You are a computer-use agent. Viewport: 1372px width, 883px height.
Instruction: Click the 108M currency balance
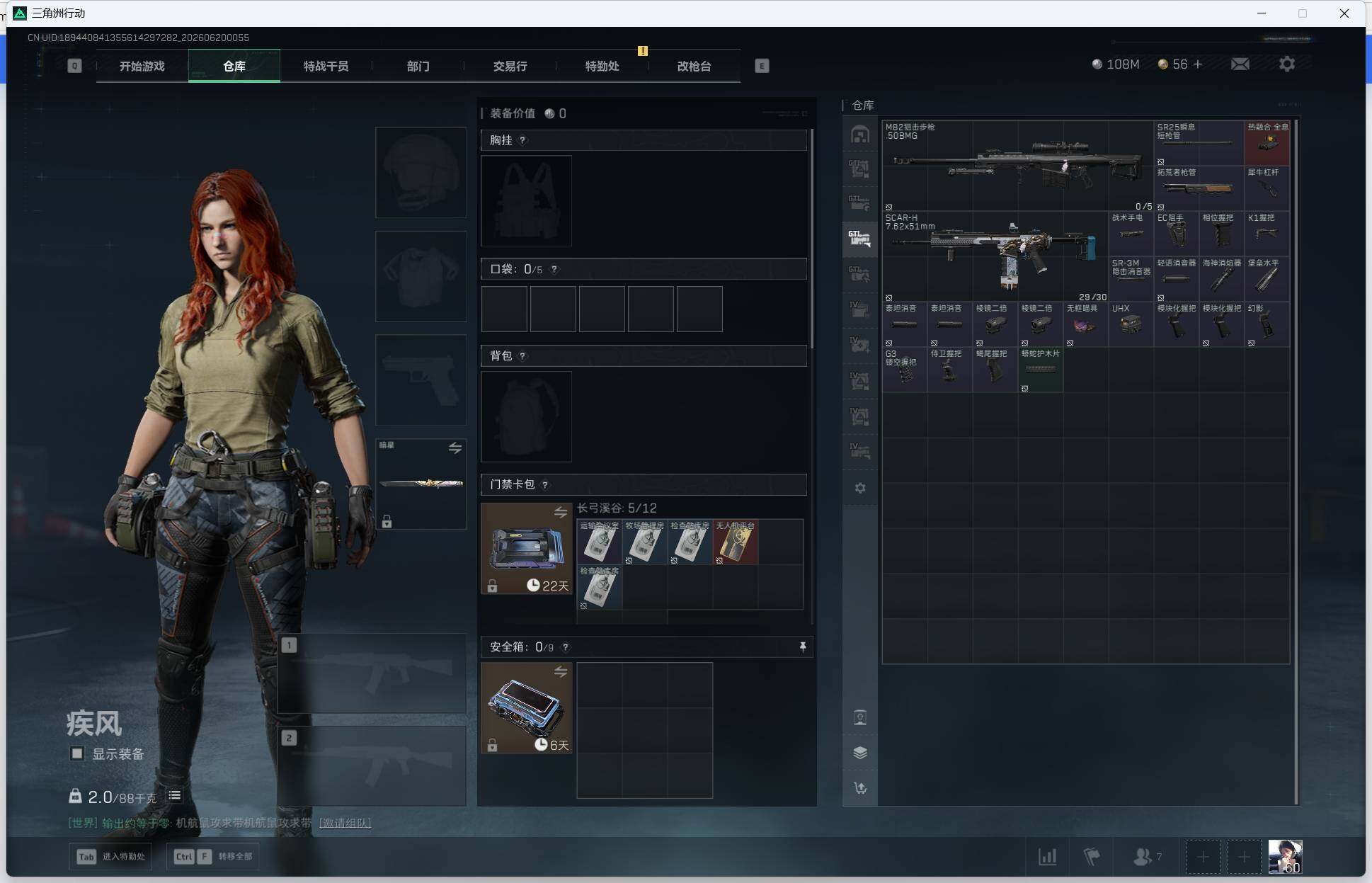(1116, 64)
